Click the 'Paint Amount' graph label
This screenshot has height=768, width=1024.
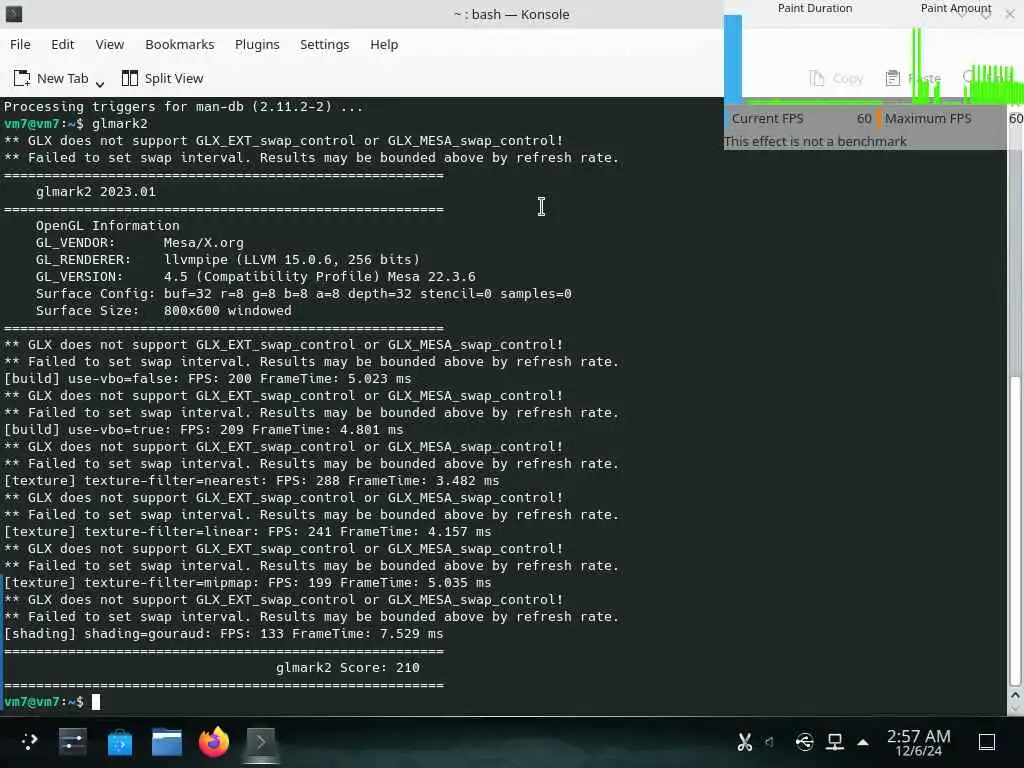pos(956,8)
